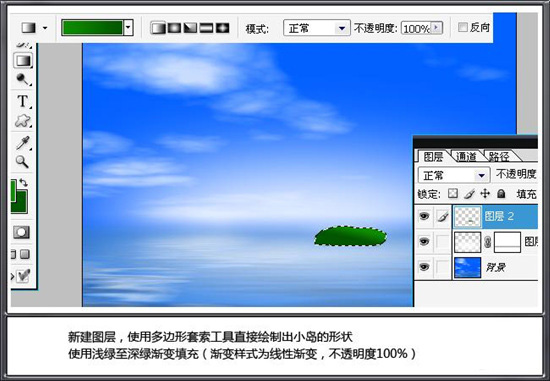Viewport: 550px width, 381px height.
Task: Select the Gradient tool in the toolbox
Action: [x=23, y=60]
